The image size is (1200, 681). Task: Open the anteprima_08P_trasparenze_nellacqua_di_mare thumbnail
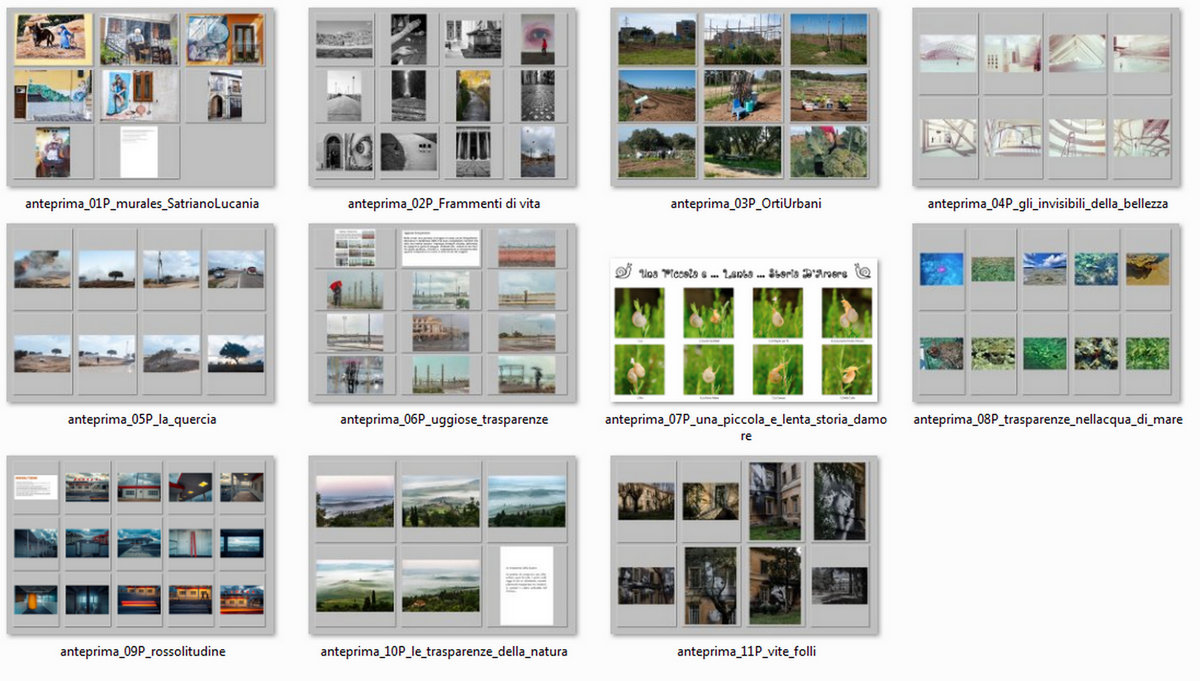pyautogui.click(x=1047, y=313)
